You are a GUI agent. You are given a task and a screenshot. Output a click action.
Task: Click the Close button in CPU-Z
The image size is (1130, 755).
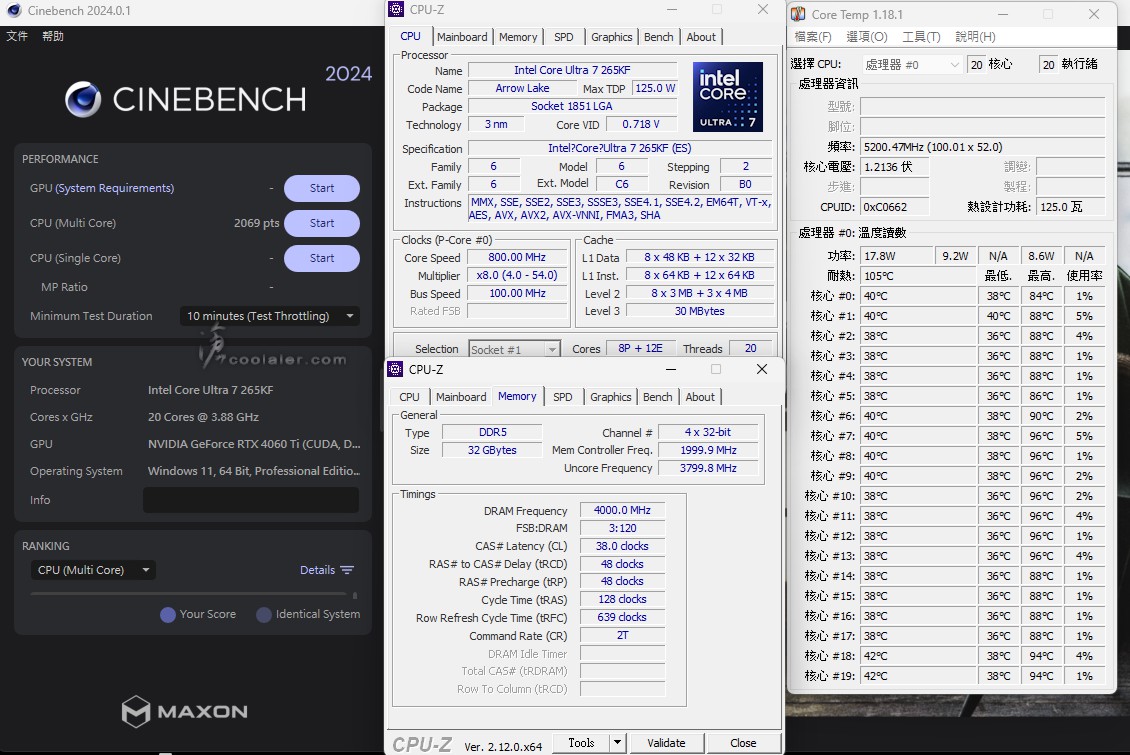coord(743,743)
